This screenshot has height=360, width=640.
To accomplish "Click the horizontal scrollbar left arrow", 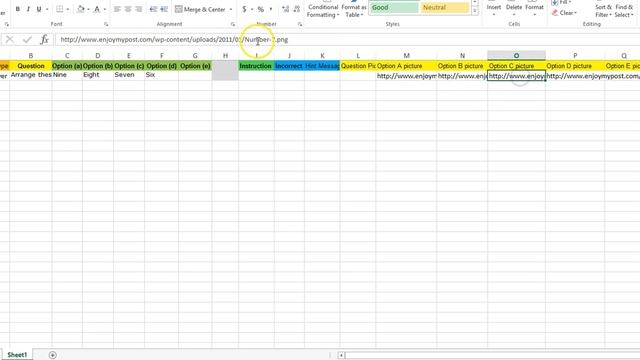I will pyautogui.click(x=341, y=355).
